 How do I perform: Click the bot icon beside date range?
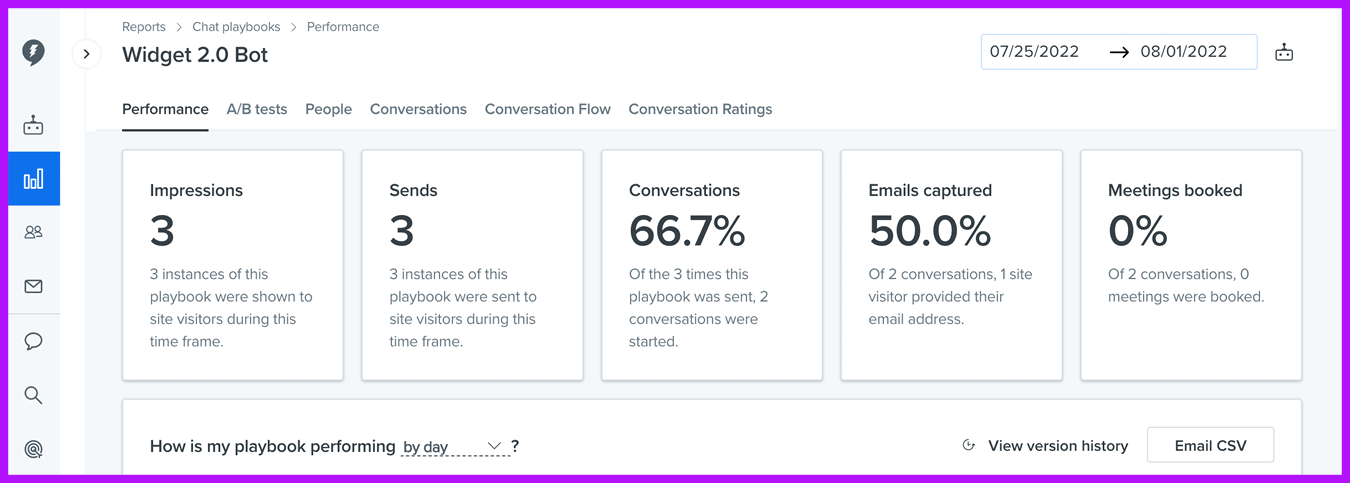coord(1284,53)
